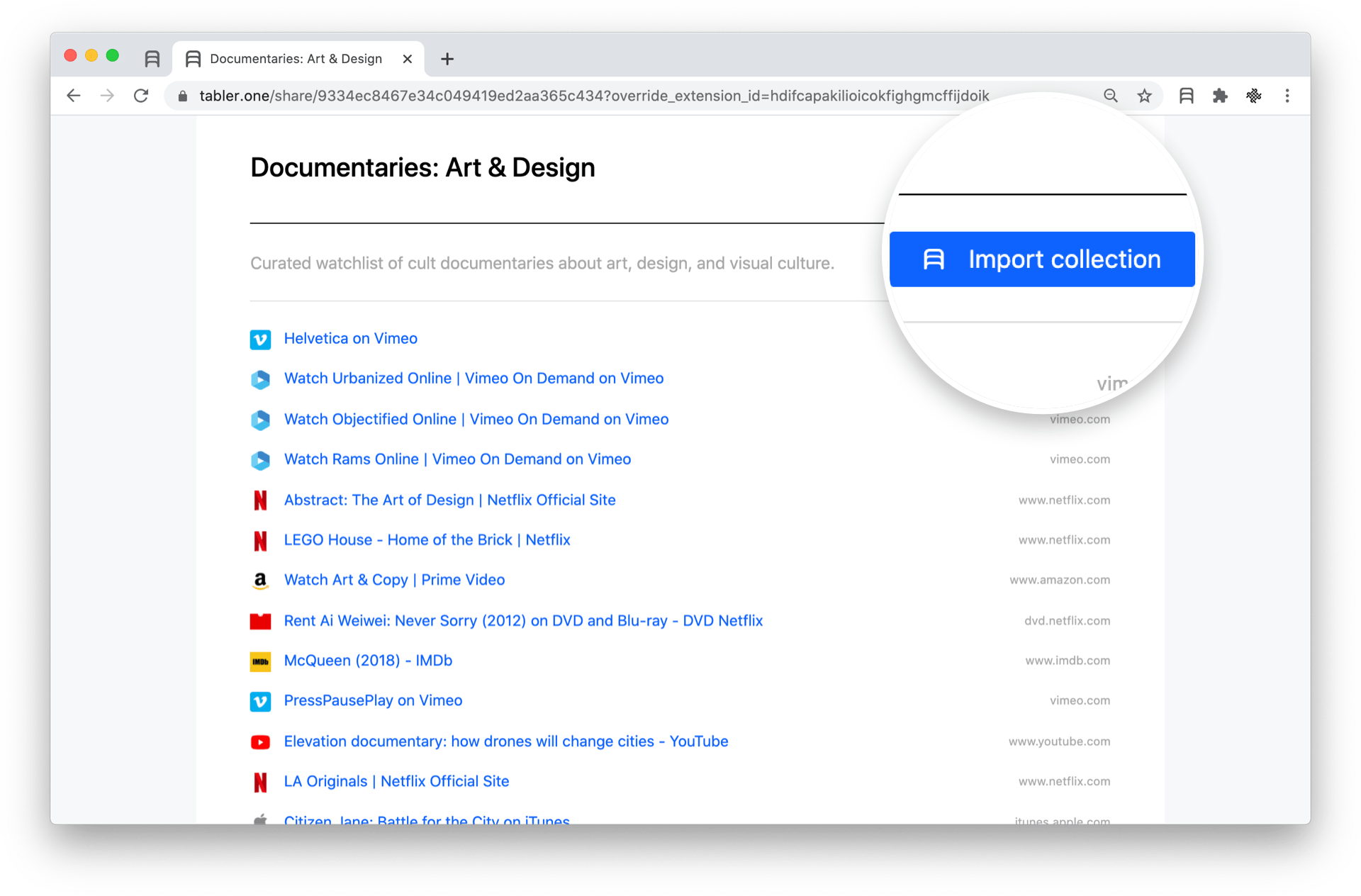The image size is (1361, 896).
Task: Go back to previous page
Action: coord(74,96)
